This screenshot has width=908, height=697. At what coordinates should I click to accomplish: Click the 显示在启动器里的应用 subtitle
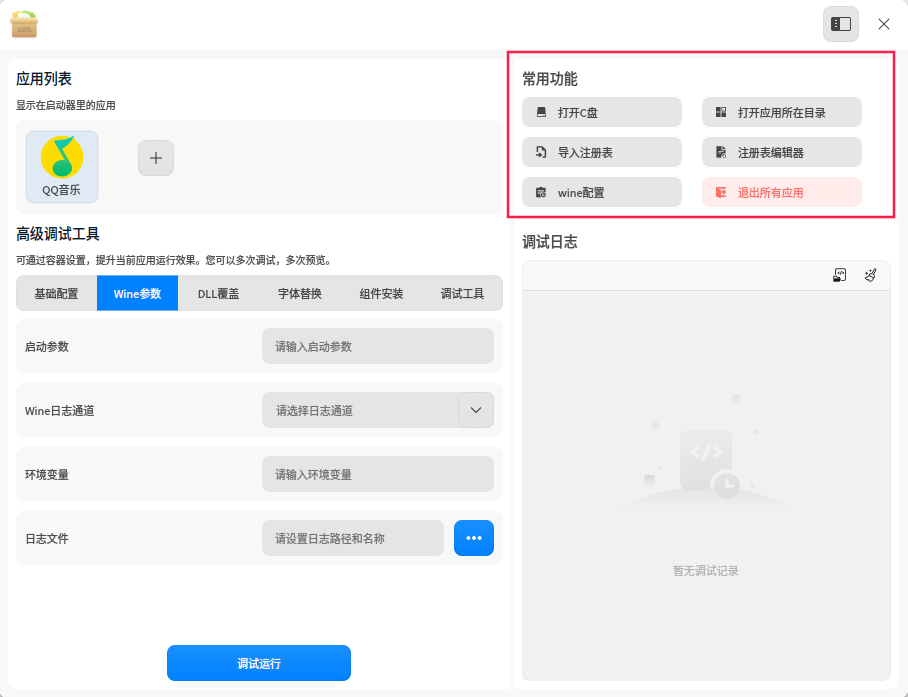click(x=65, y=105)
